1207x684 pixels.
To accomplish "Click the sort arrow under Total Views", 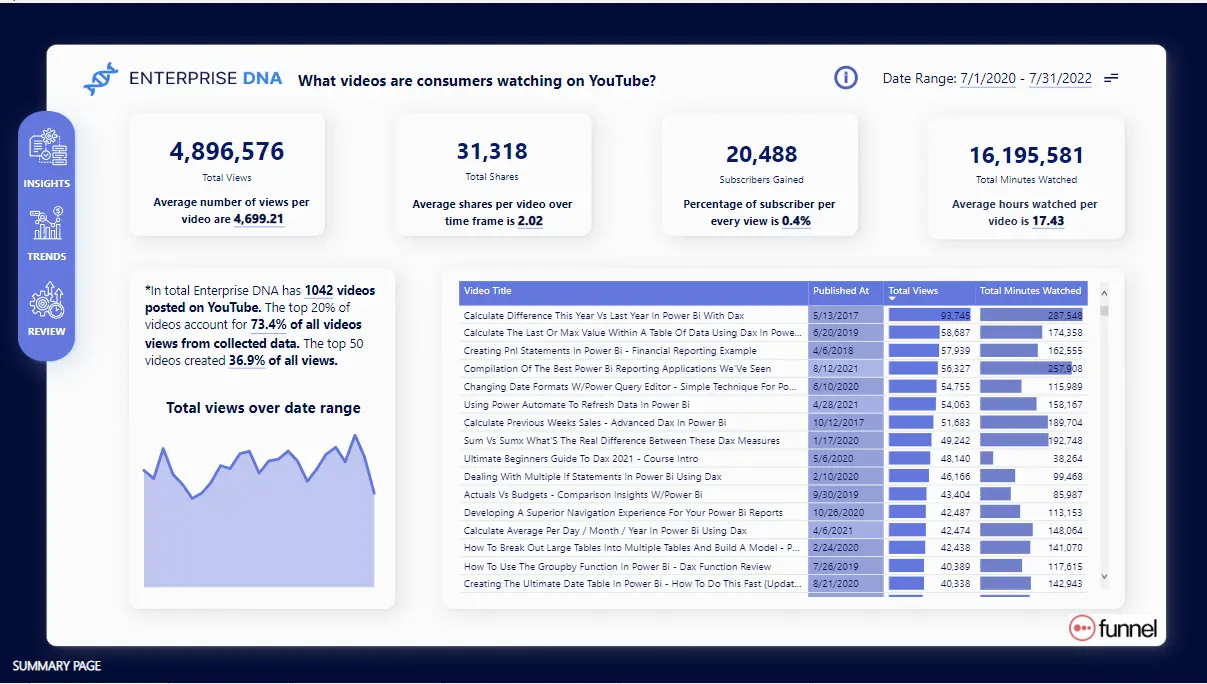I will point(893,299).
